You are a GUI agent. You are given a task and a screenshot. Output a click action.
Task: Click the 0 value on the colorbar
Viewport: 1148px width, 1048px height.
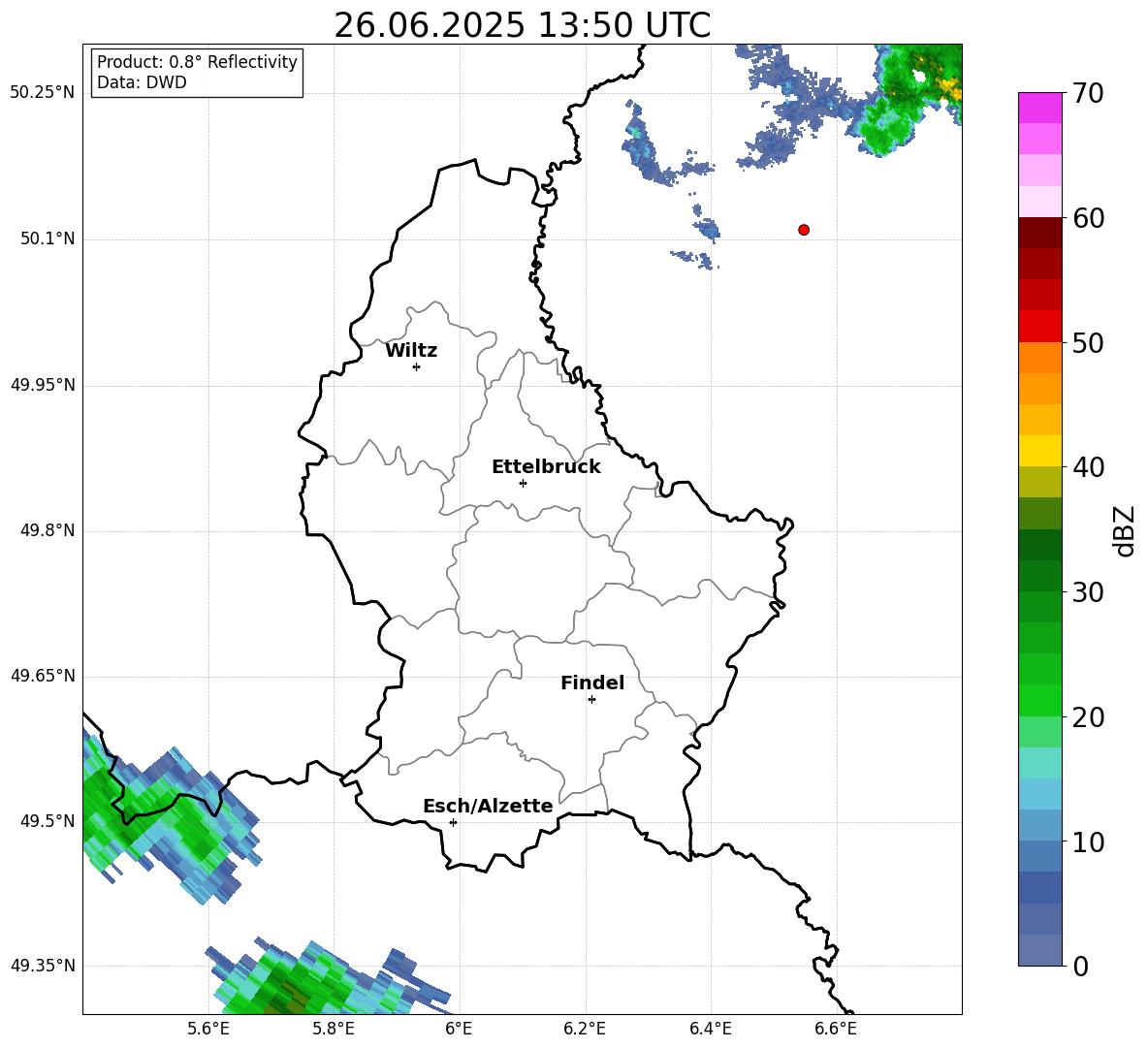tap(1080, 966)
